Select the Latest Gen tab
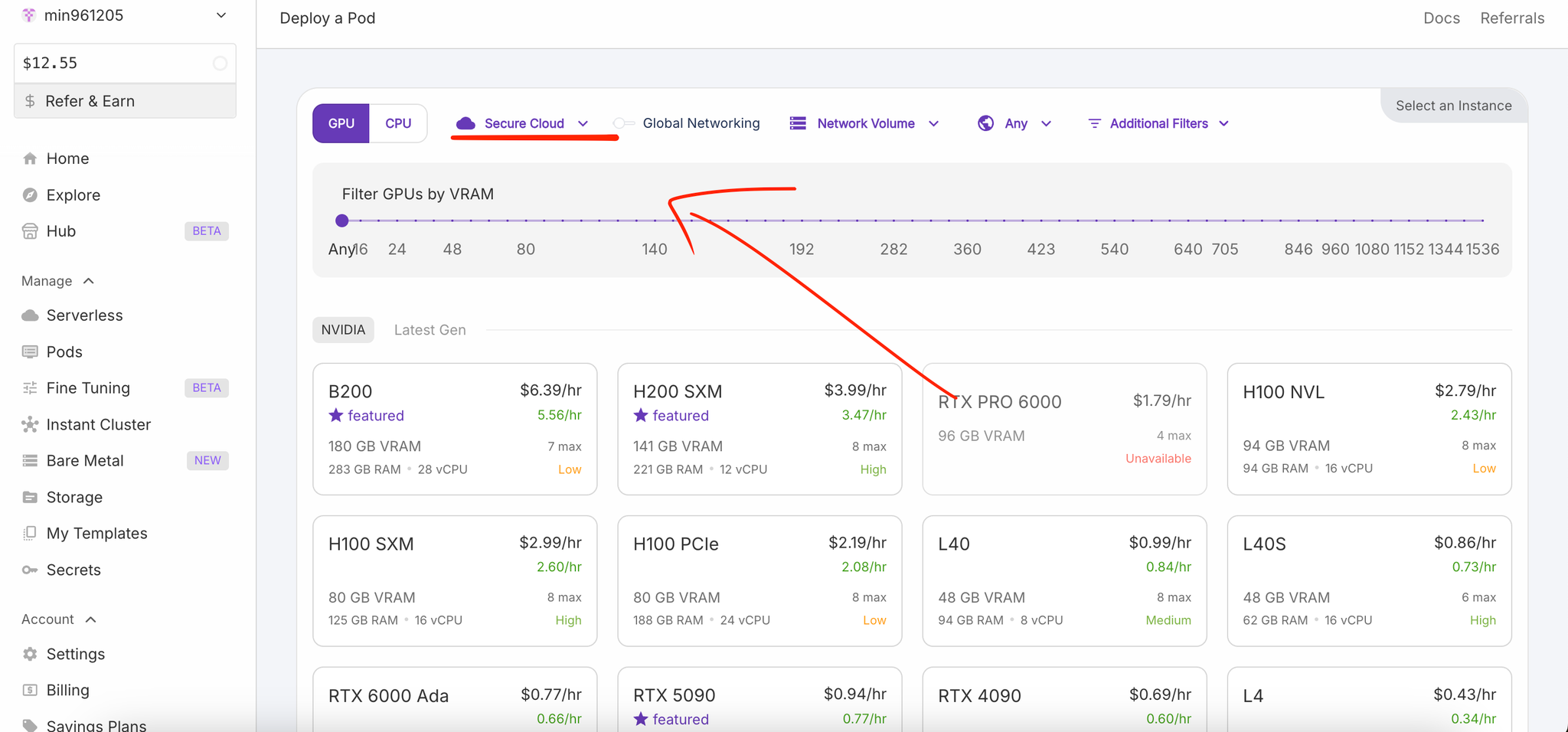The height and width of the screenshot is (732, 1568). tap(430, 330)
